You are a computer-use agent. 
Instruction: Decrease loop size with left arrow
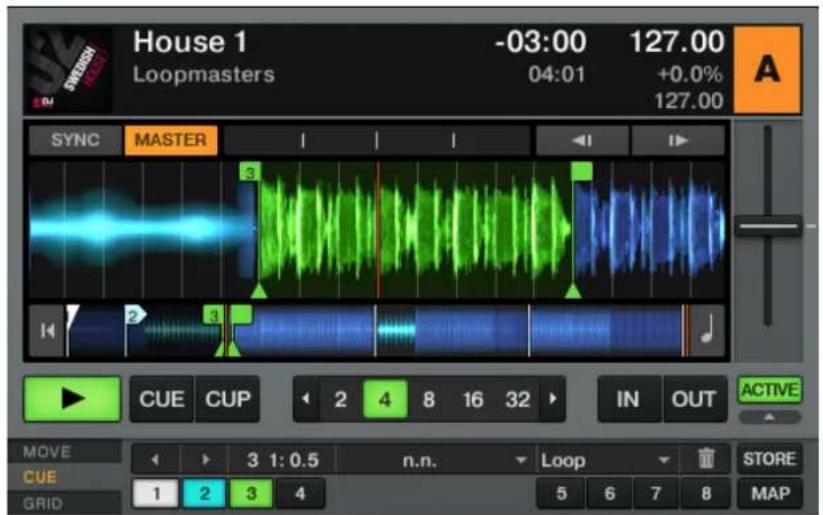pos(306,399)
